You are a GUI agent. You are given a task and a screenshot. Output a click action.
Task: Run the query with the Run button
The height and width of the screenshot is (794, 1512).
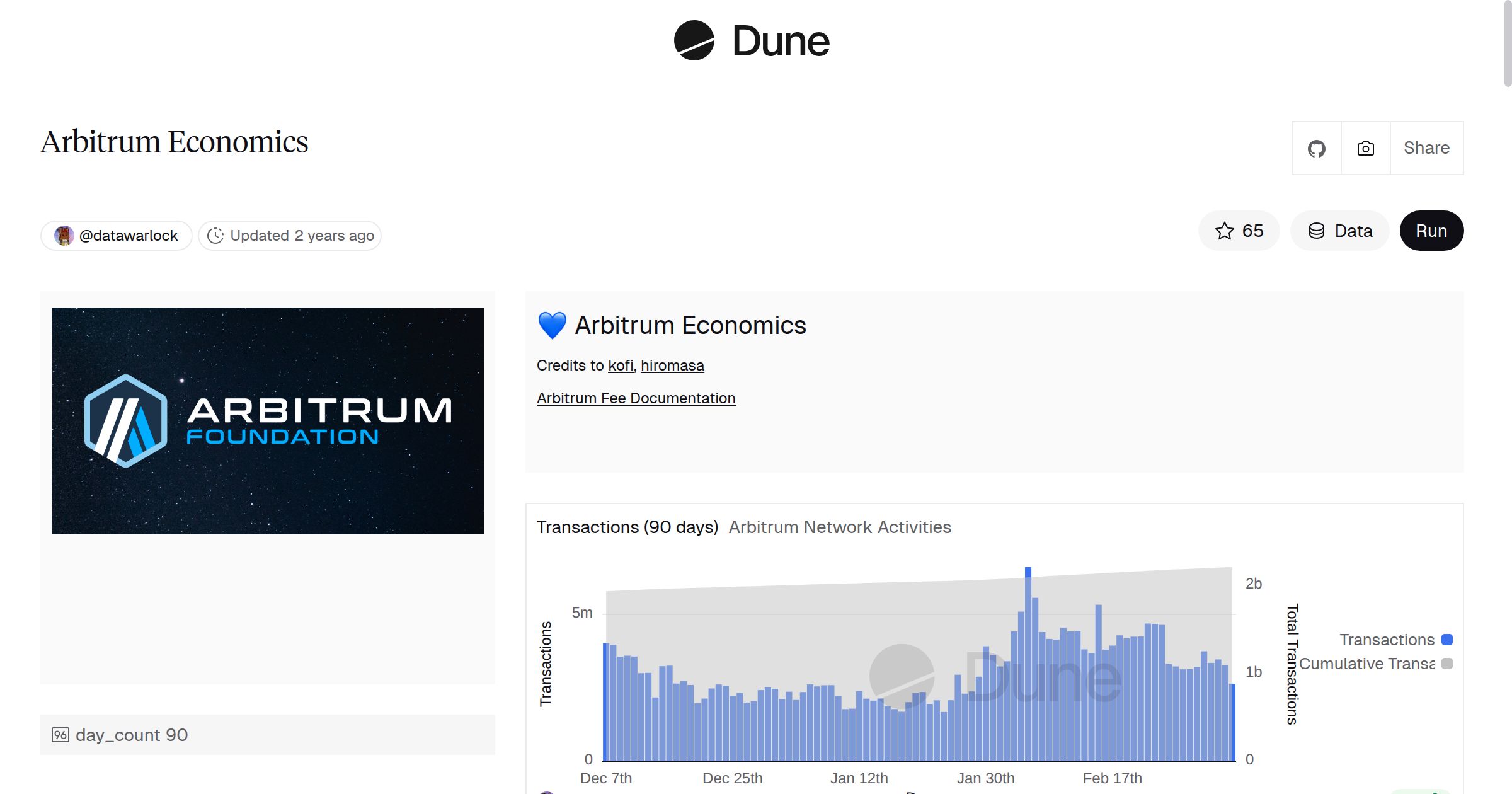coord(1431,231)
